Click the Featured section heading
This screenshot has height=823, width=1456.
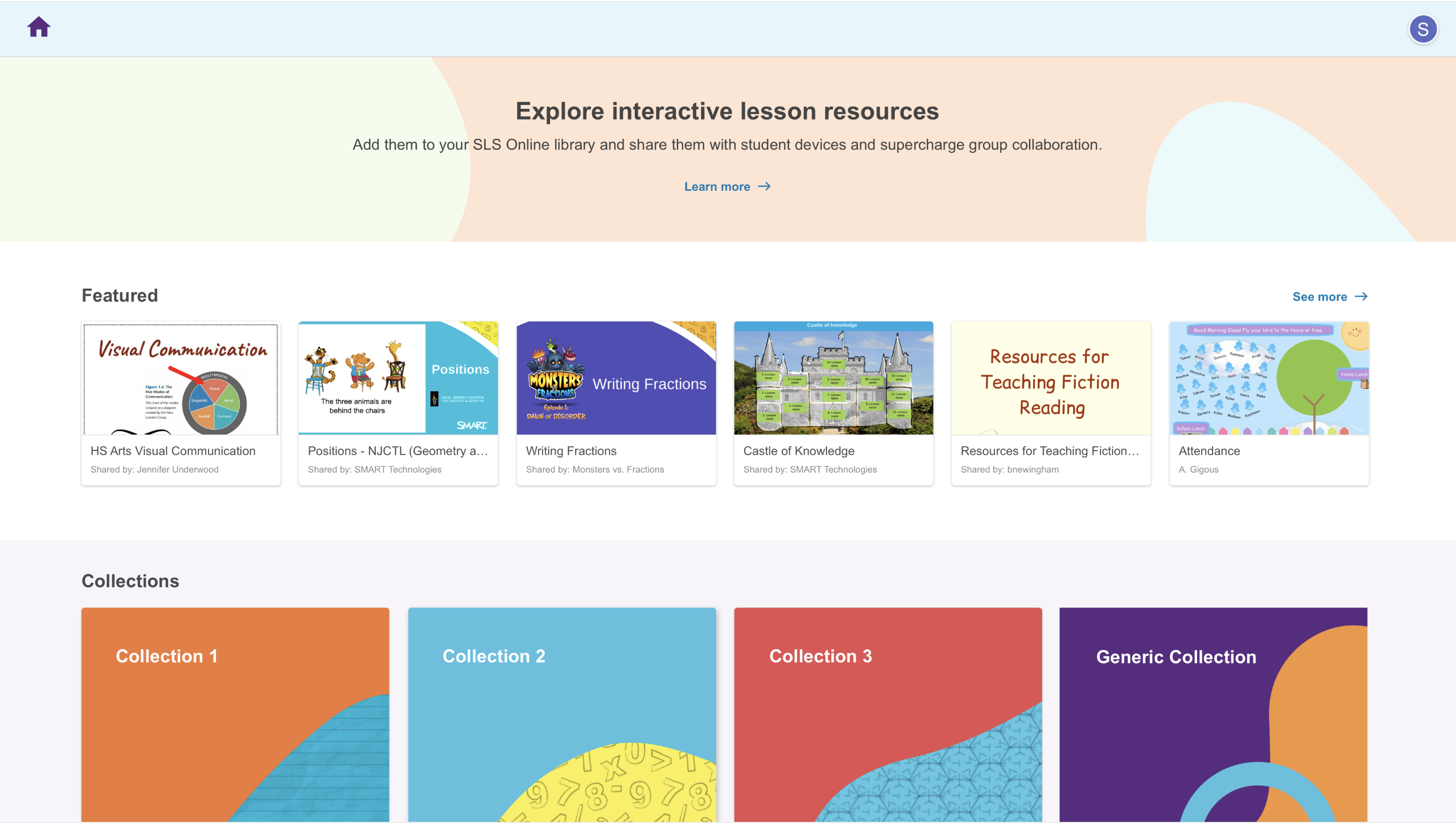coord(120,296)
